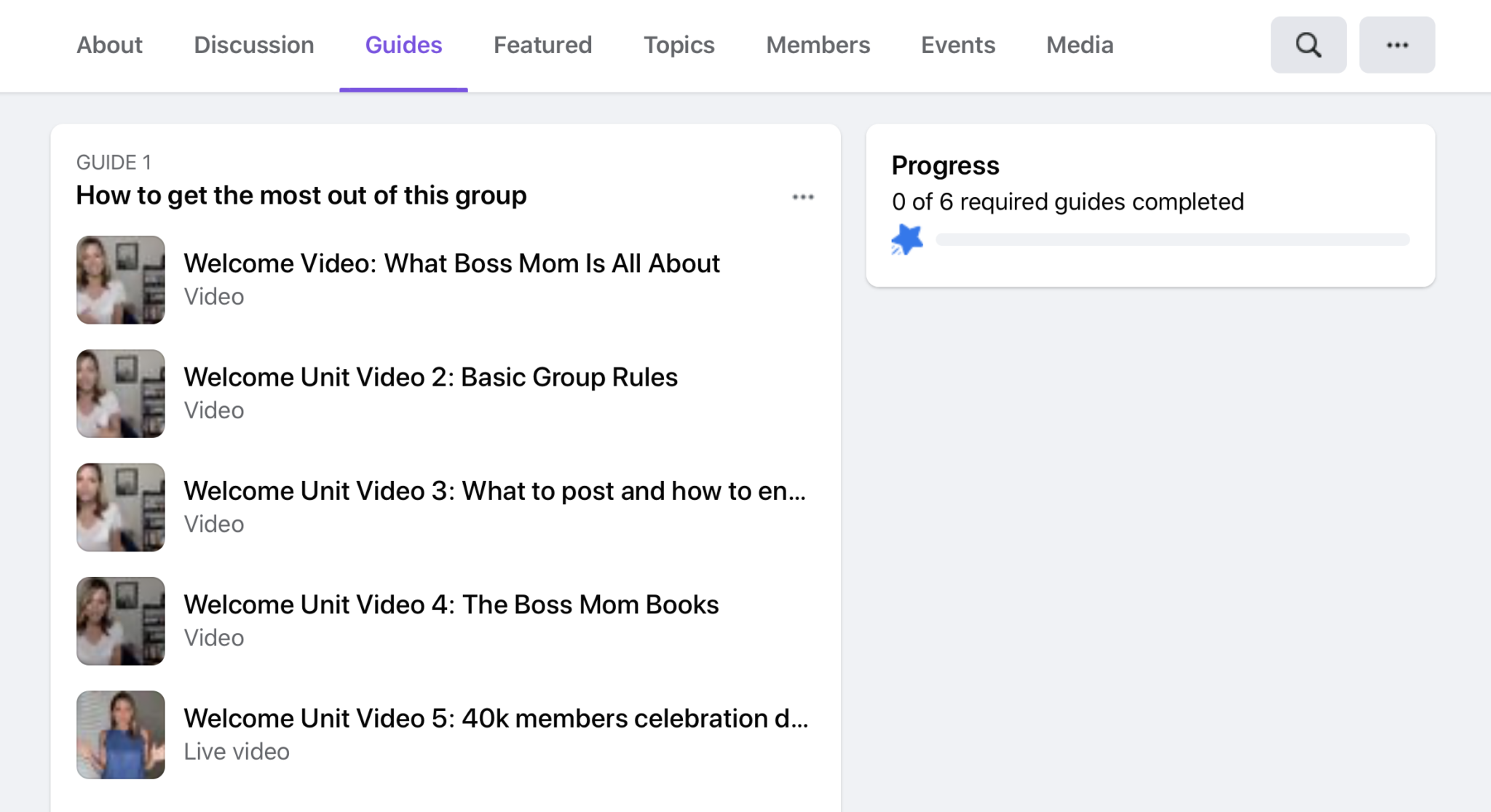Click the Welcome Unit Video 5 live thumbnail

(120, 734)
